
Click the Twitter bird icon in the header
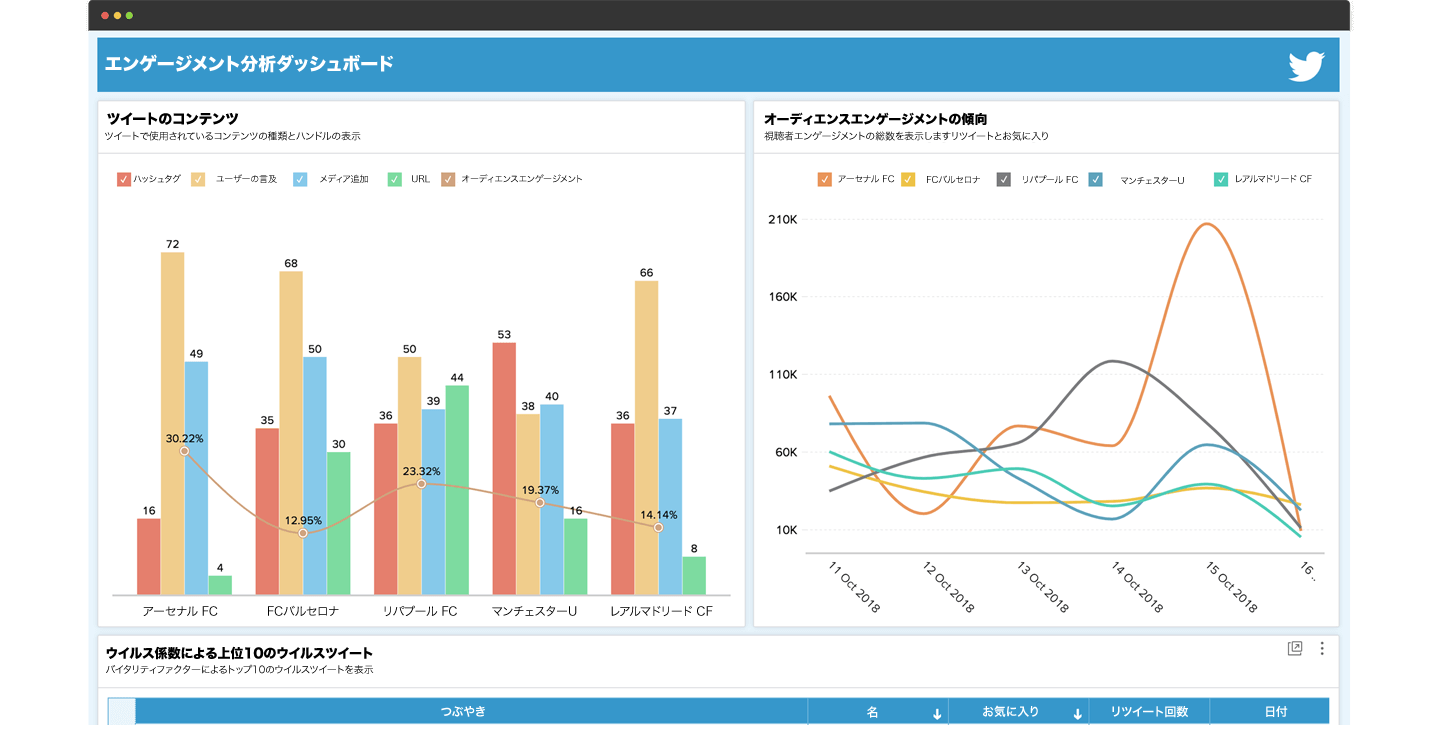coord(1308,64)
